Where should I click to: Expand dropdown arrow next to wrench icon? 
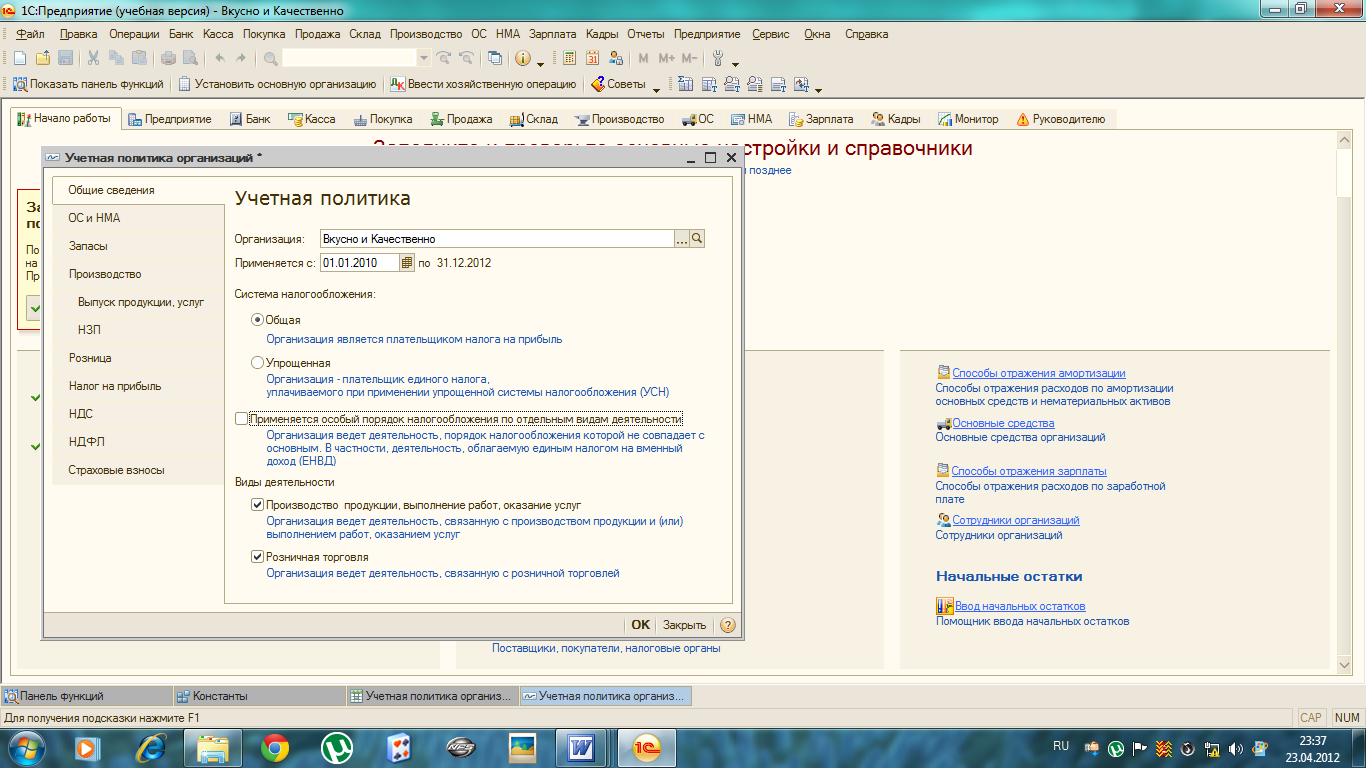tap(735, 62)
